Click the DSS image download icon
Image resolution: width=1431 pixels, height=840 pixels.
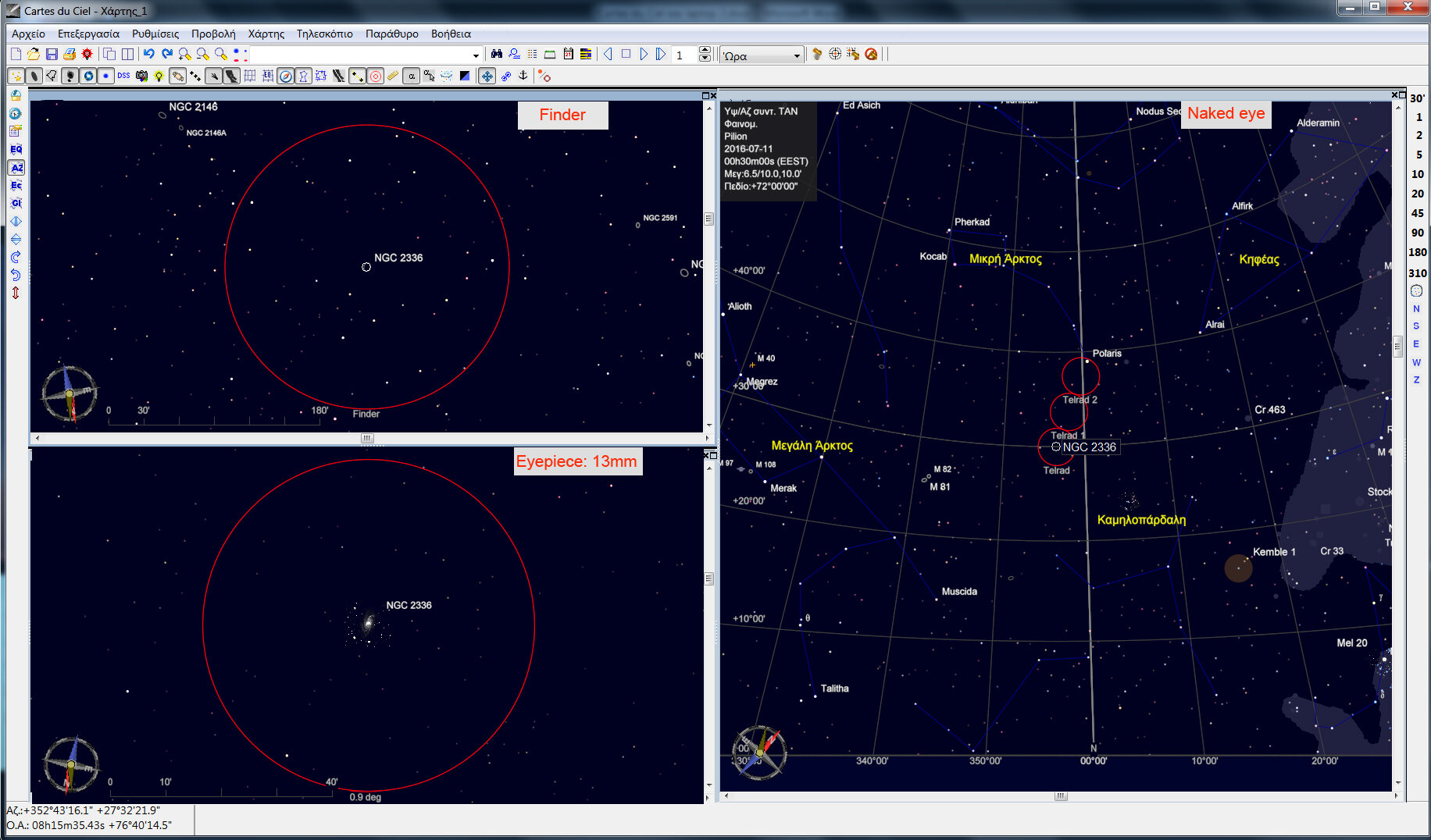123,76
